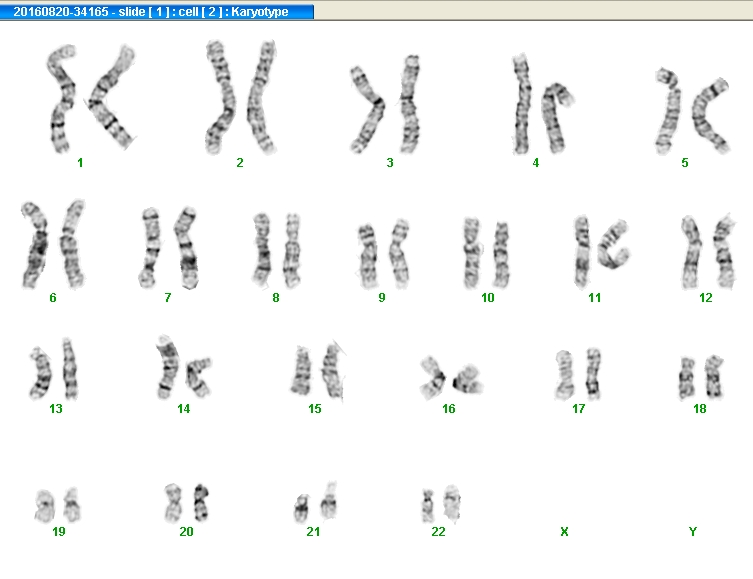Select the chromosome 14 pair image

(x=183, y=367)
